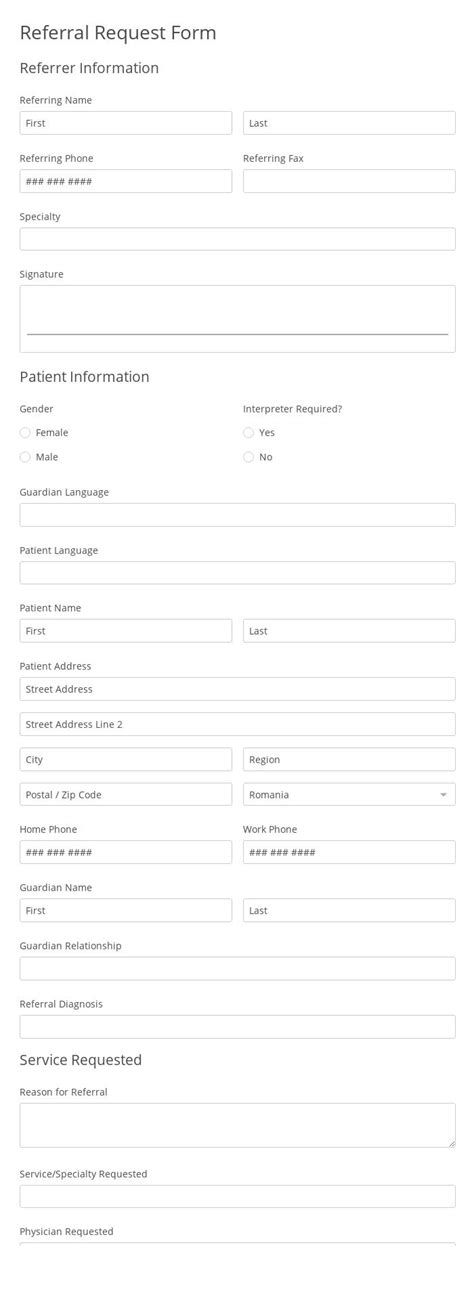Click the Reason for Referral text area

pos(237,1126)
